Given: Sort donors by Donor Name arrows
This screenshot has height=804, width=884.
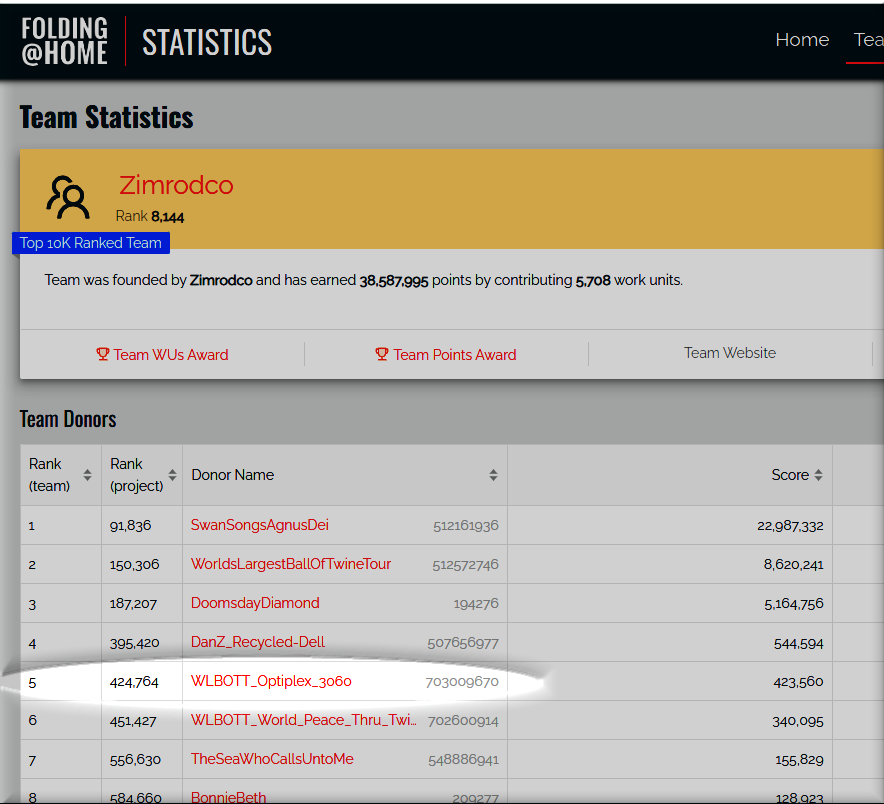Looking at the screenshot, I should [x=493, y=475].
